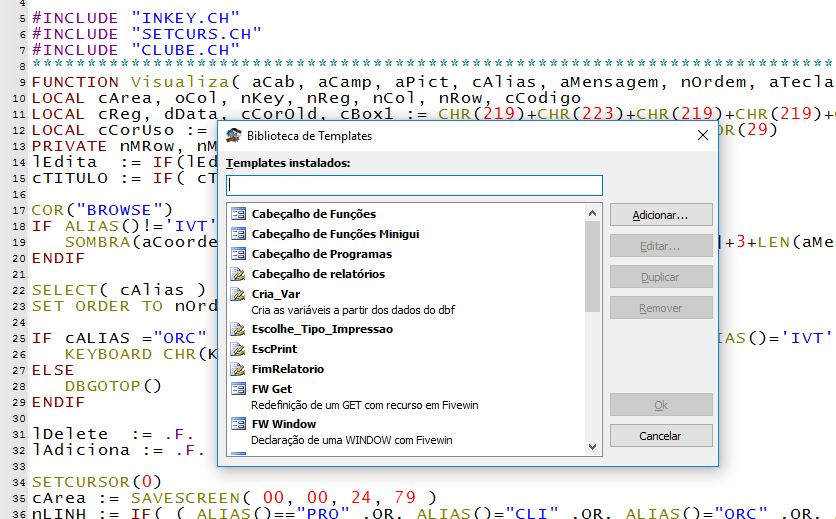This screenshot has width=836, height=519.
Task: Focus the Templates instalados search field
Action: [414, 185]
